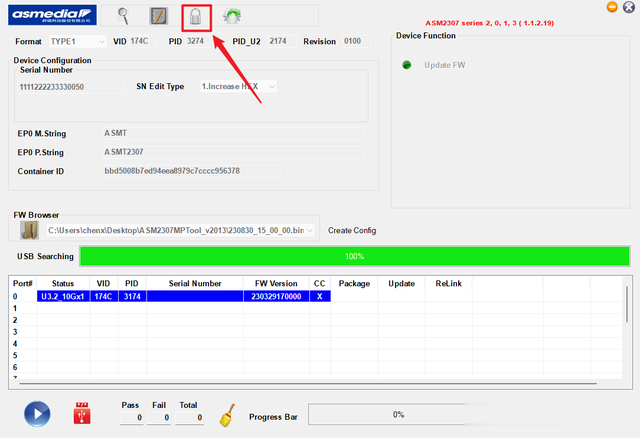Viewport: 640px width, 438px height.
Task: Click the Update column header
Action: coord(402,283)
